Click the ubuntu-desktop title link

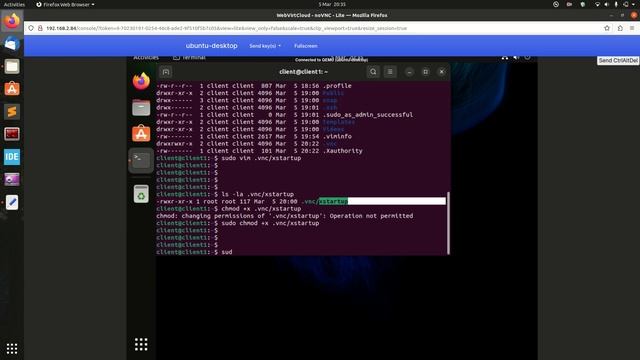[x=211, y=46]
